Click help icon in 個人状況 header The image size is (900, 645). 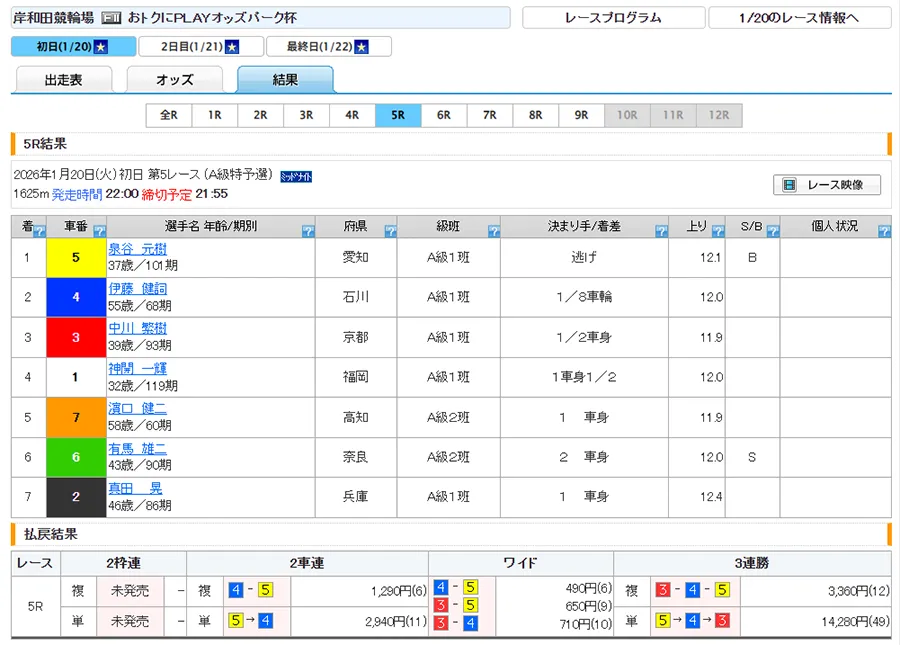pos(884,232)
